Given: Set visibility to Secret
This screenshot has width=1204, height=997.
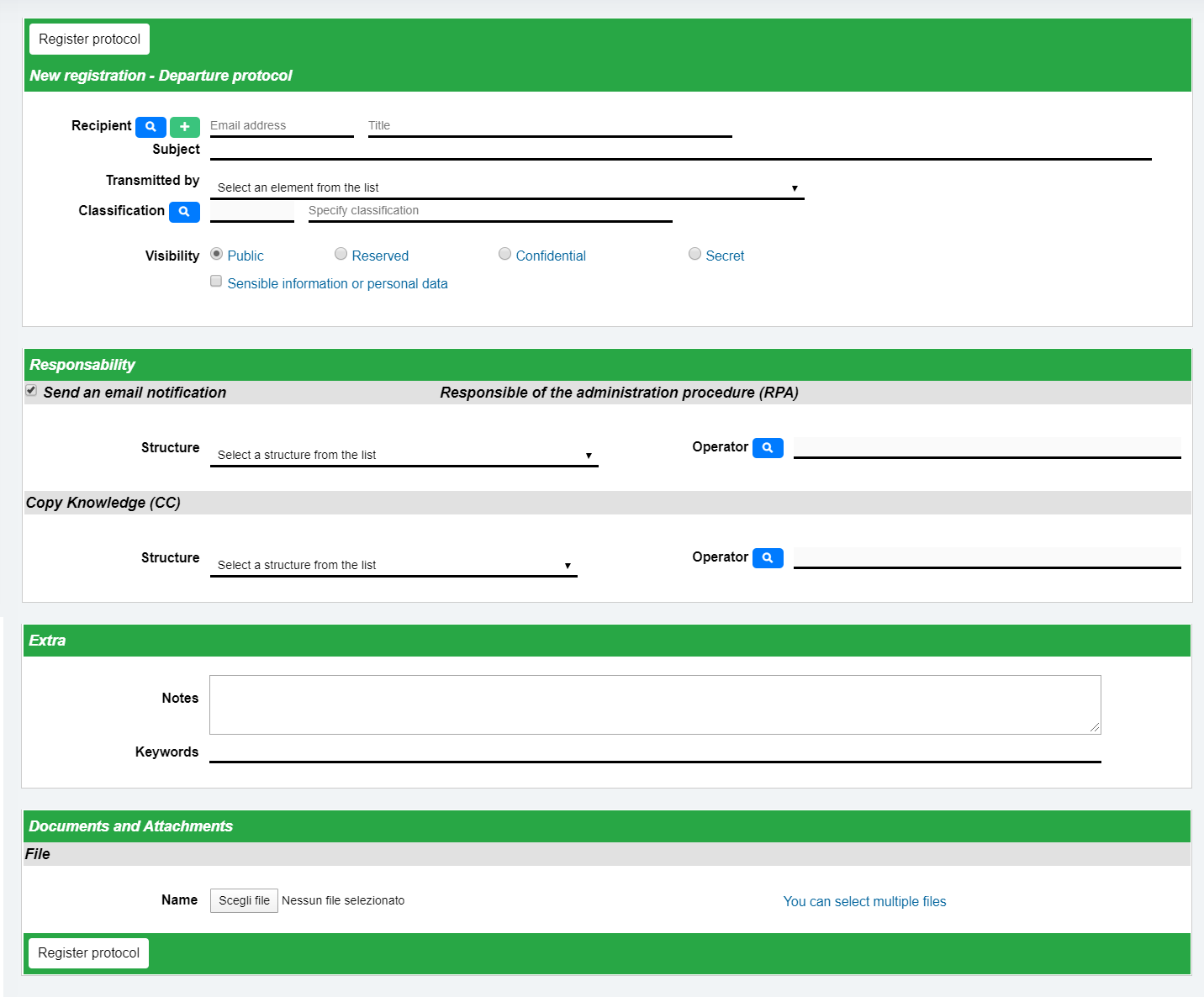Looking at the screenshot, I should [694, 254].
